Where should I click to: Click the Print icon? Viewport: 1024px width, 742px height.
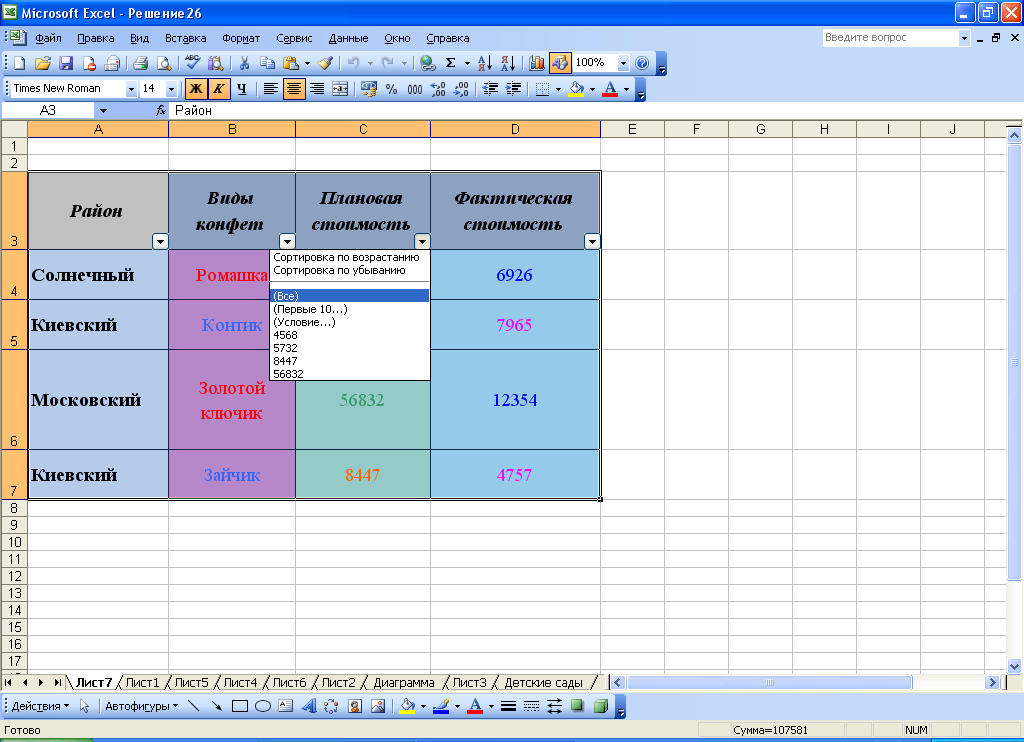140,63
